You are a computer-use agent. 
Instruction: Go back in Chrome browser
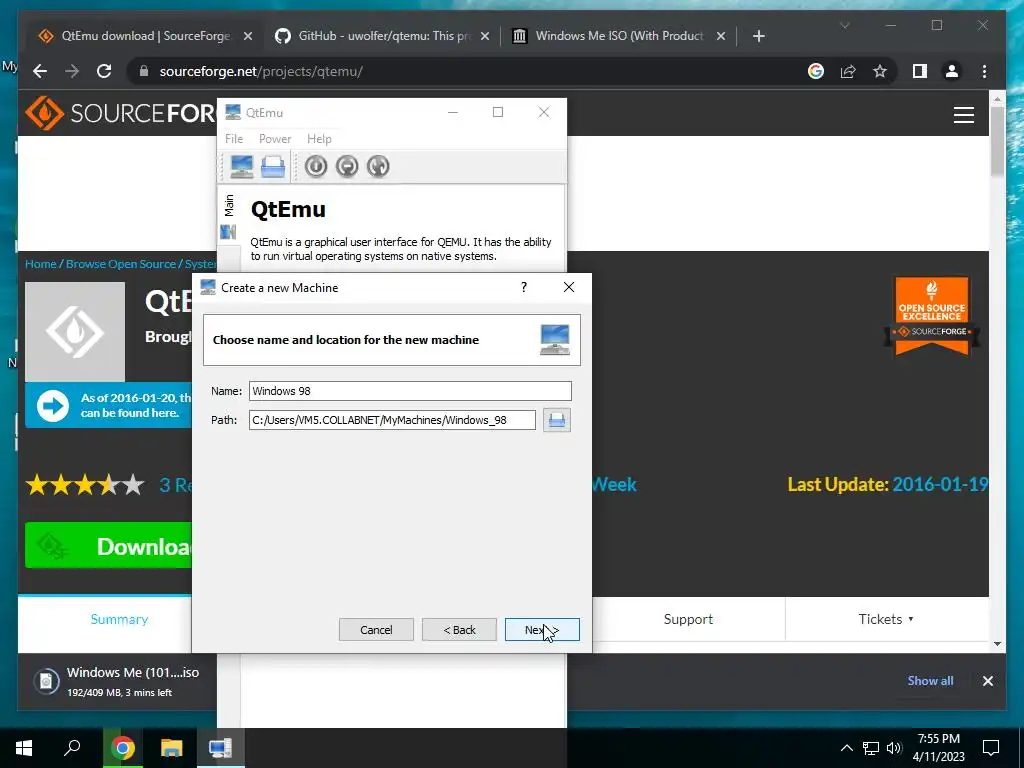click(x=40, y=71)
